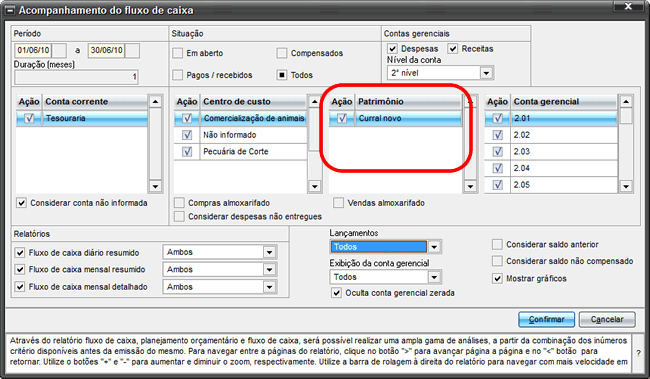Uncheck Fluxo de caixa mensal detalhado
This screenshot has width=650, height=379.
coord(20,287)
